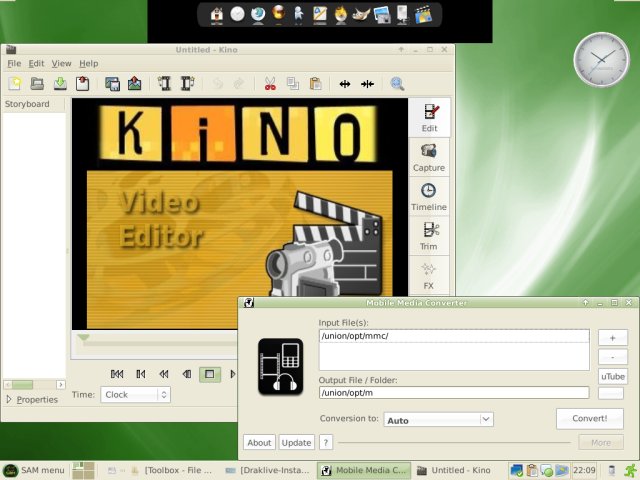Switch to the Edit mode in Kino sidebar
This screenshot has height=480, width=640.
pyautogui.click(x=429, y=118)
